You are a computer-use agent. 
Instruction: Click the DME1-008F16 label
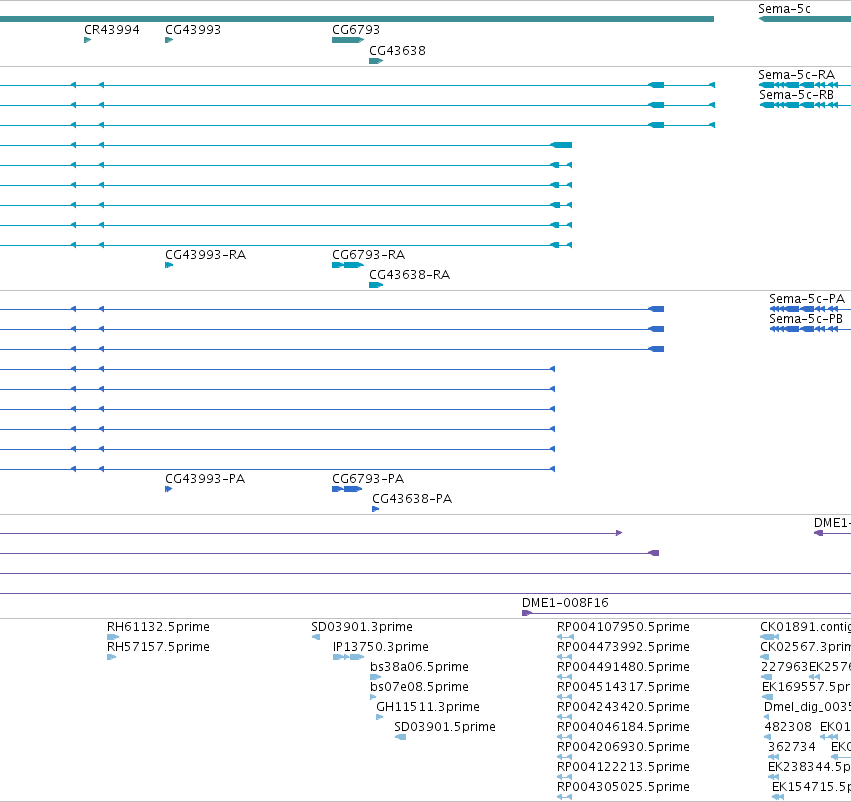[x=565, y=603]
